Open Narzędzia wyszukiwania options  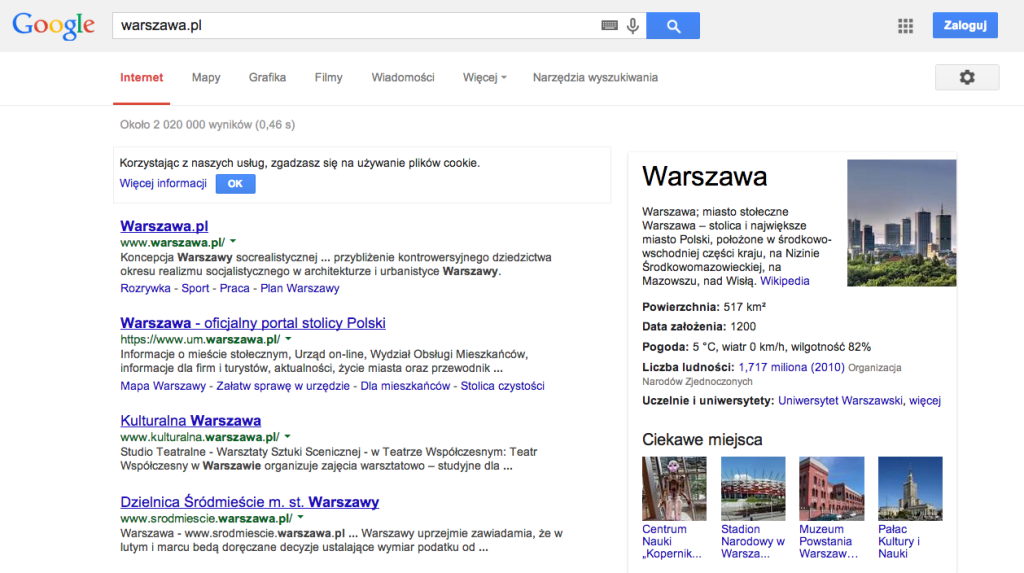595,77
